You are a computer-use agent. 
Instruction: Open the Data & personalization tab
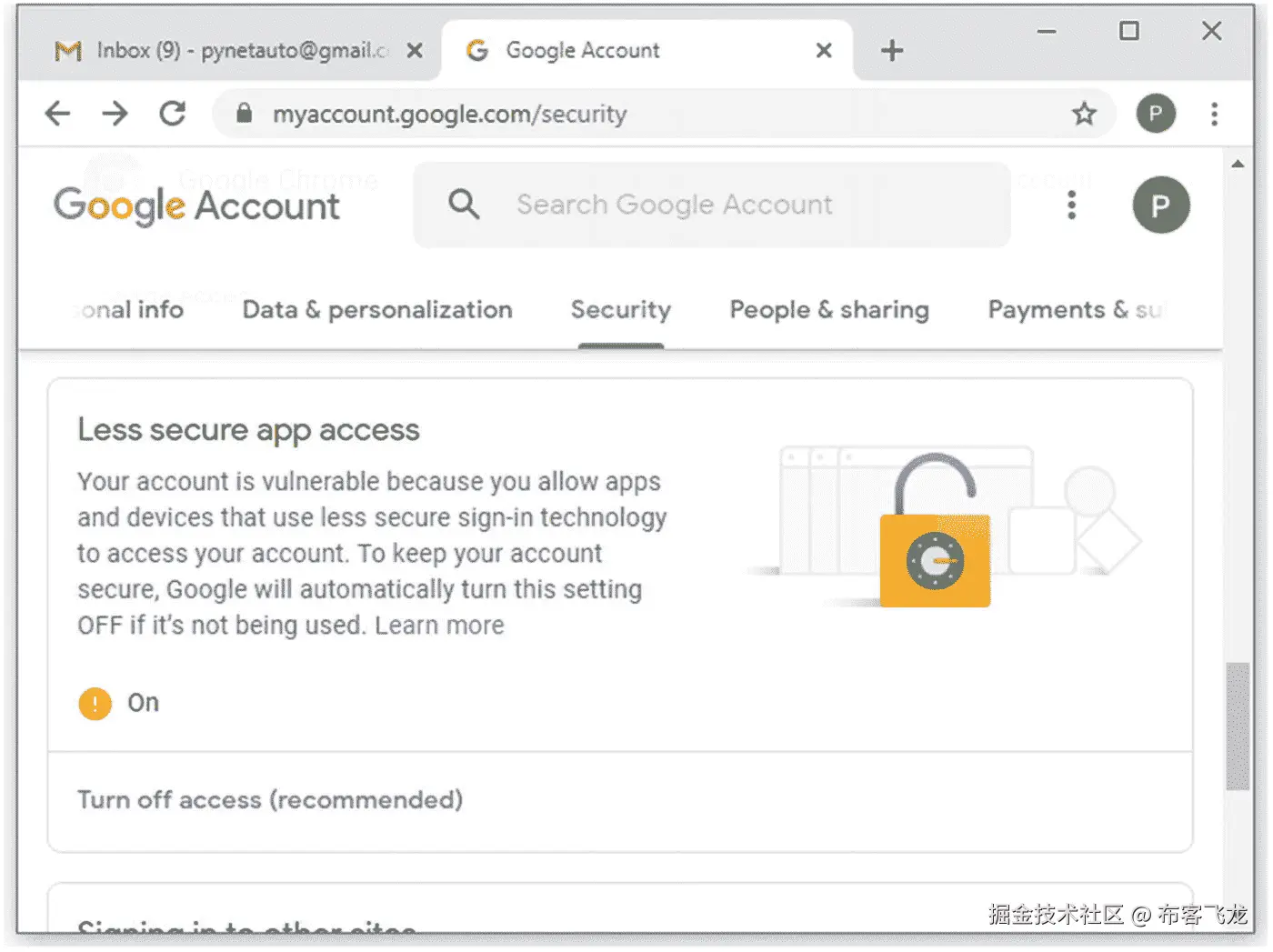(377, 310)
